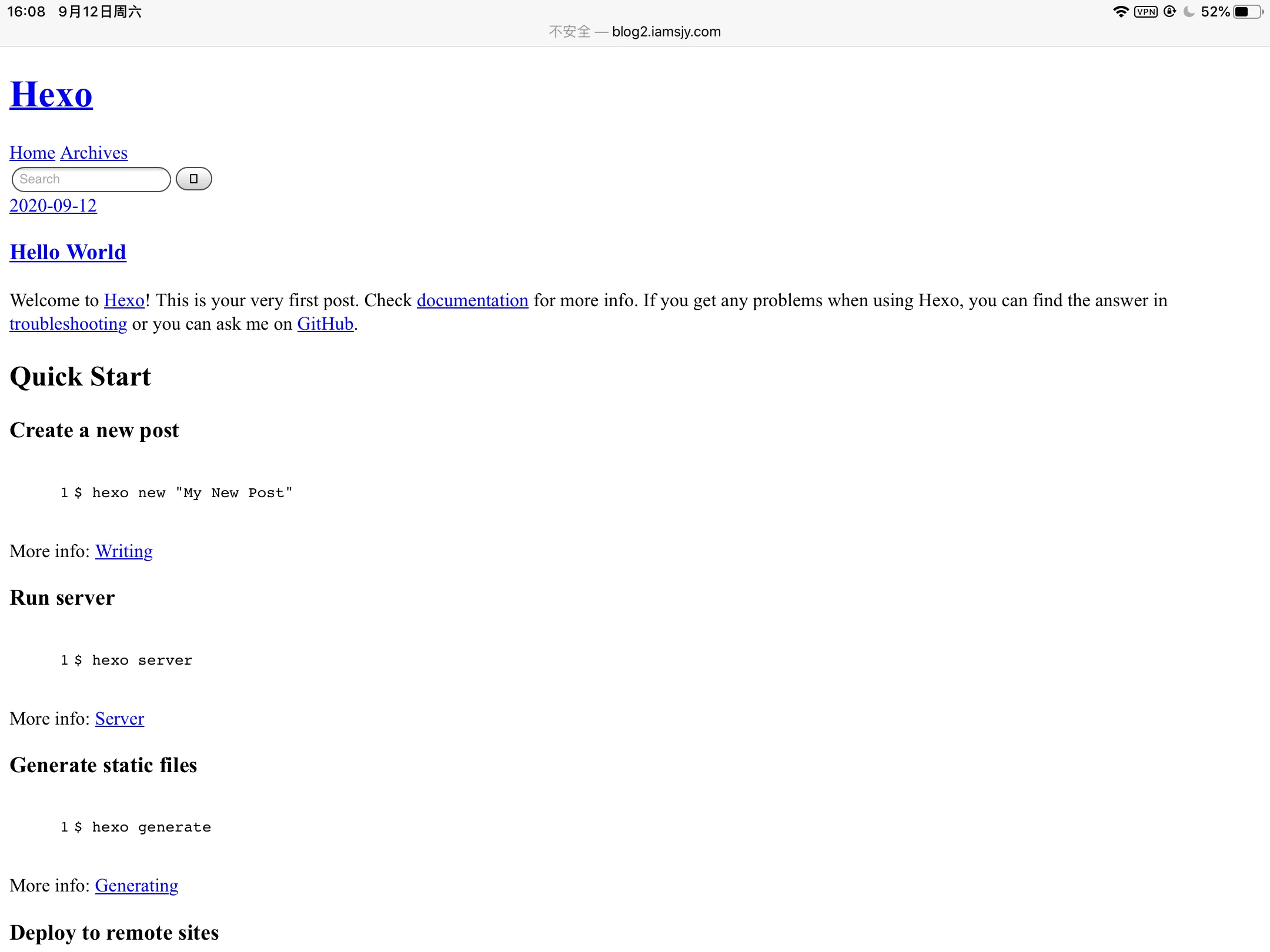Go to the Home navigation link
Viewport: 1270px width, 952px height.
point(32,153)
